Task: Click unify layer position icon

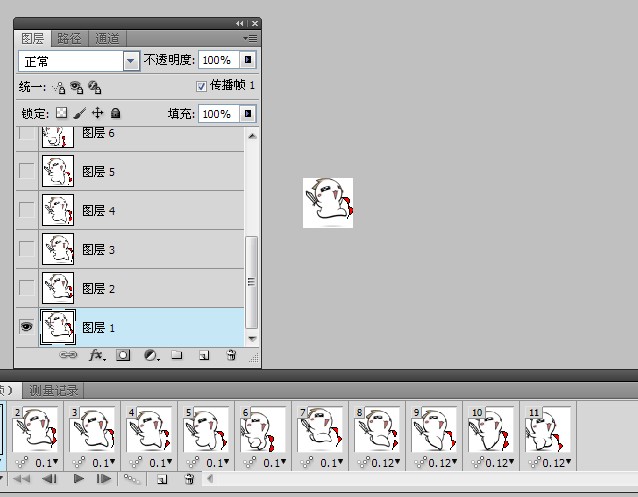Action: click(59, 88)
